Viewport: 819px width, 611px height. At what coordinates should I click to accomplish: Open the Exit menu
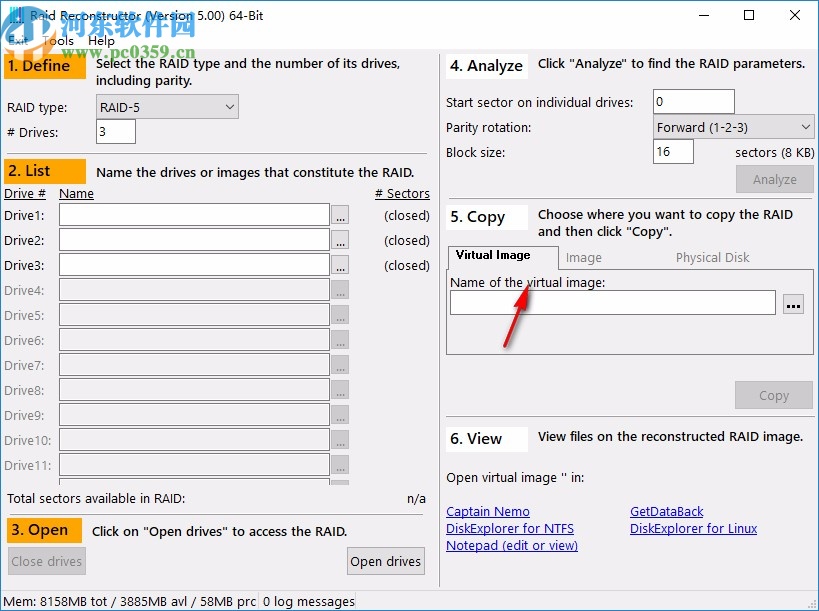coord(18,41)
